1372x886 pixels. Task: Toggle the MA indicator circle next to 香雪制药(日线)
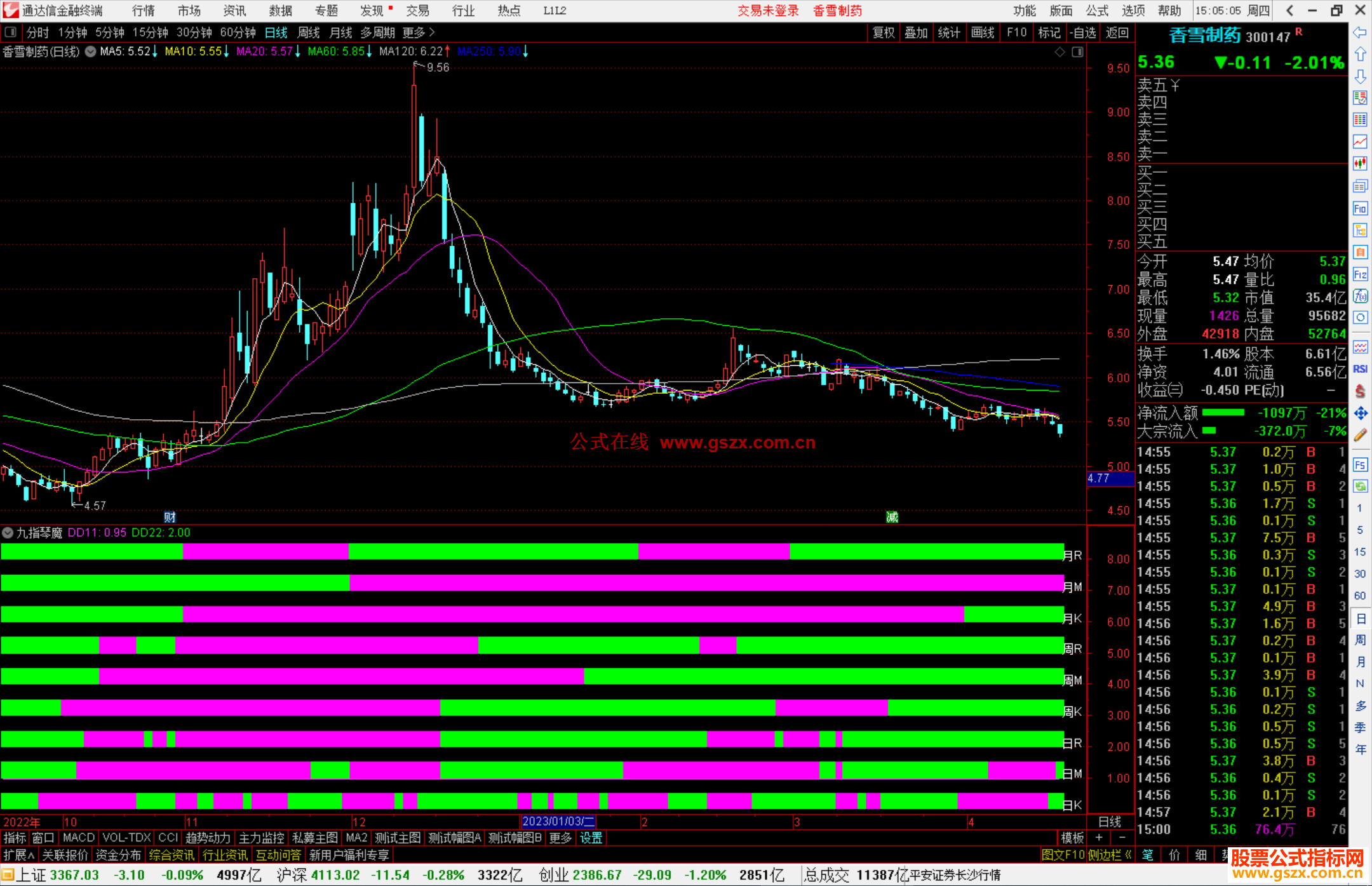[x=91, y=51]
